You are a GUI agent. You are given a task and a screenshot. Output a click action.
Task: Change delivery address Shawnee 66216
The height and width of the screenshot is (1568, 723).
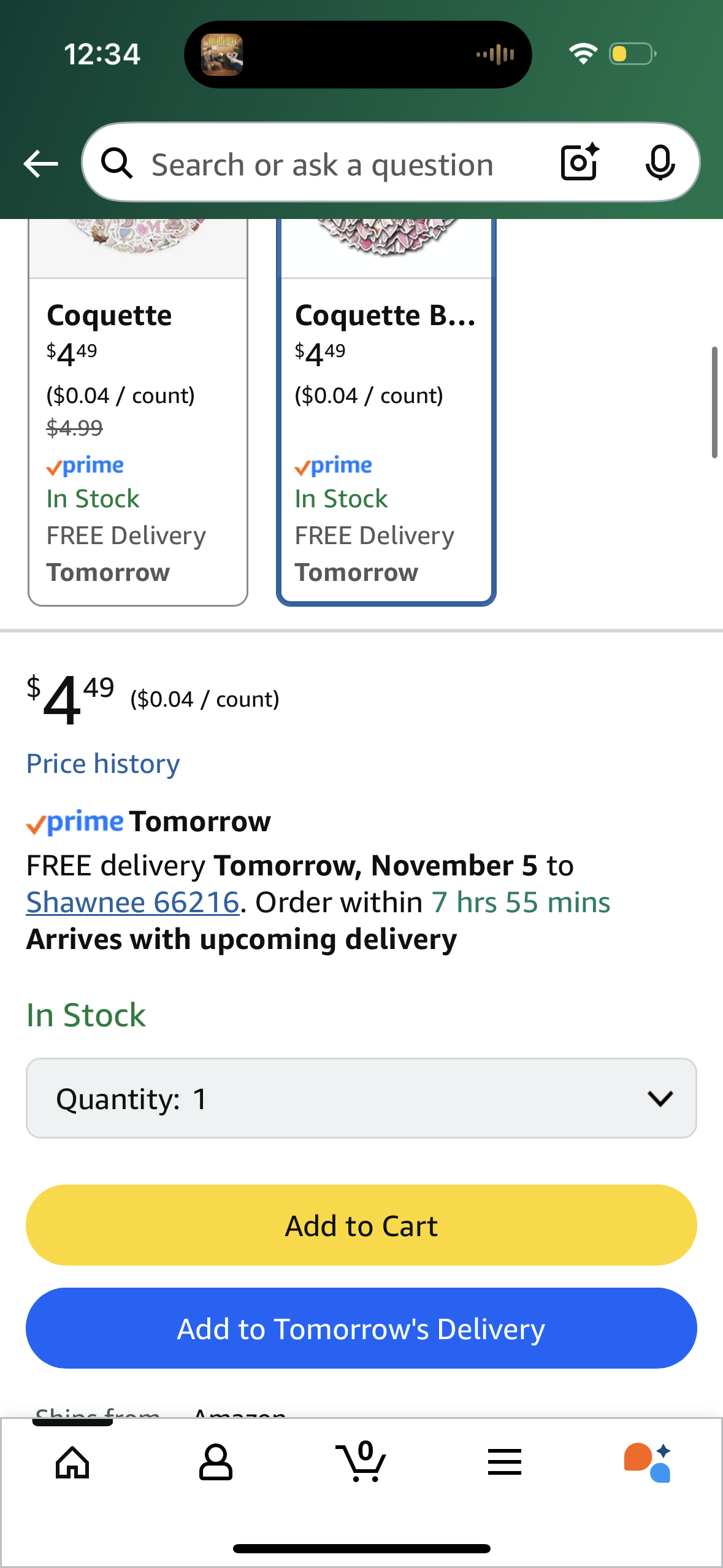pyautogui.click(x=132, y=902)
